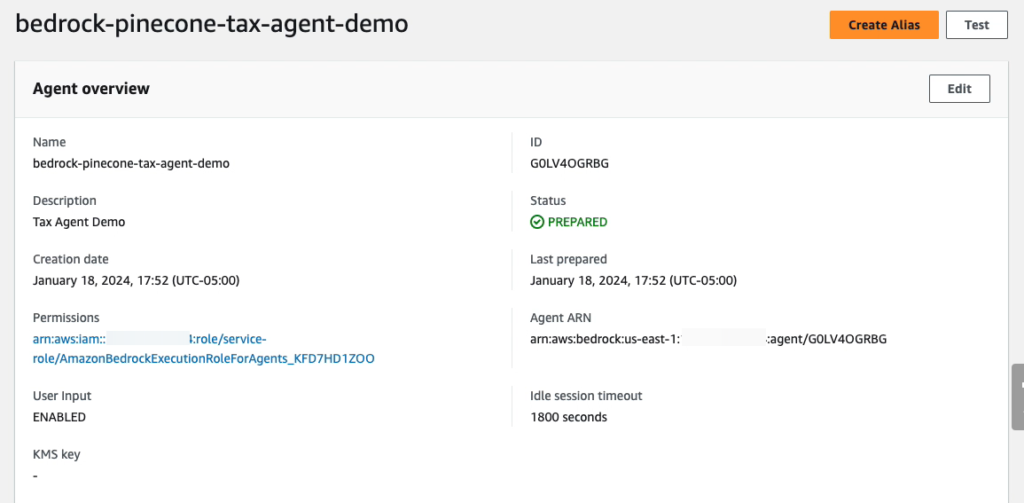Viewport: 1024px width, 503px height.
Task: Select the Last prepared date value
Action: (633, 281)
